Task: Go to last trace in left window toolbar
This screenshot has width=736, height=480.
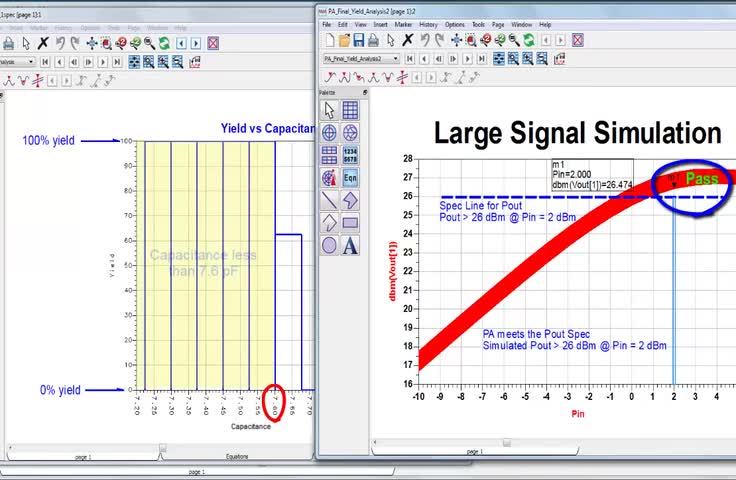Action: pyautogui.click(x=117, y=61)
